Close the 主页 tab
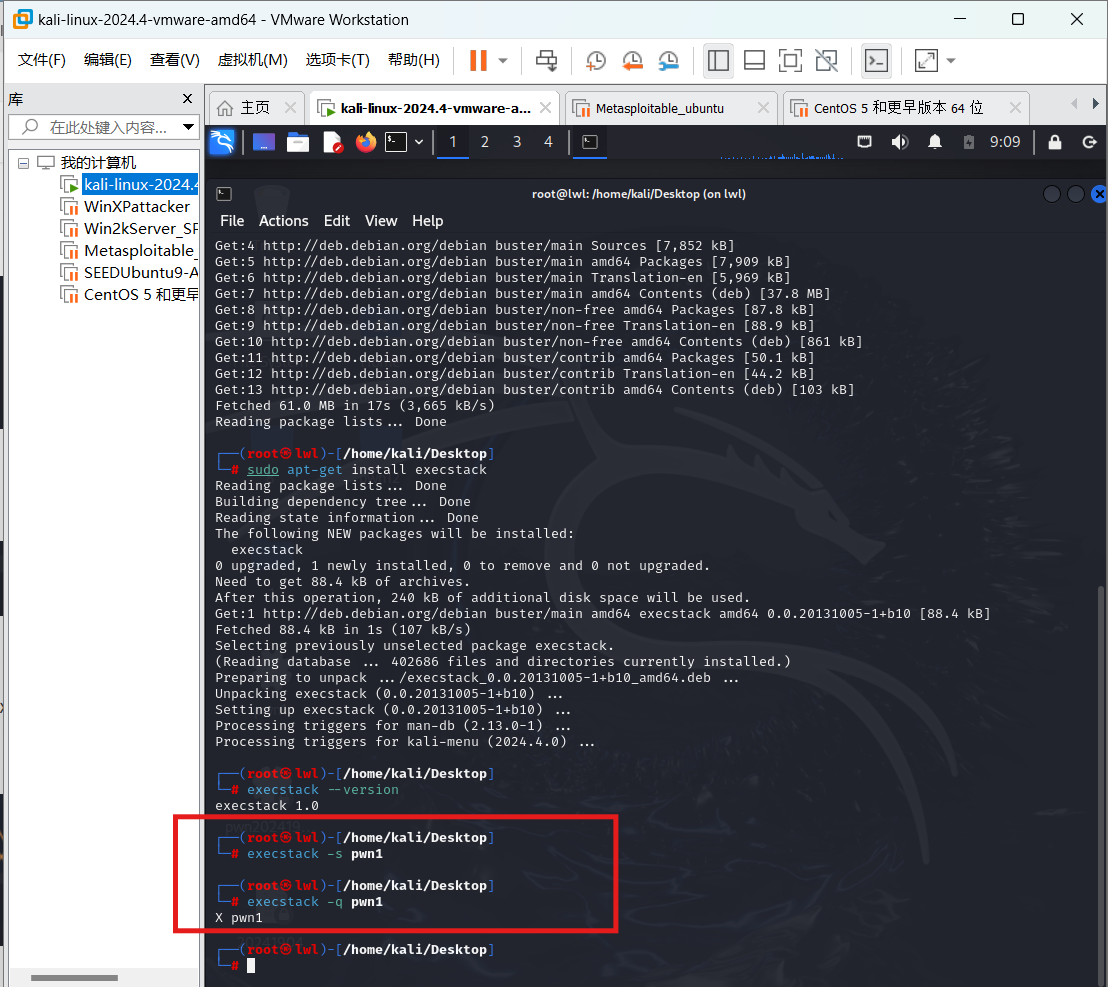The height and width of the screenshot is (987, 1108). pyautogui.click(x=290, y=108)
